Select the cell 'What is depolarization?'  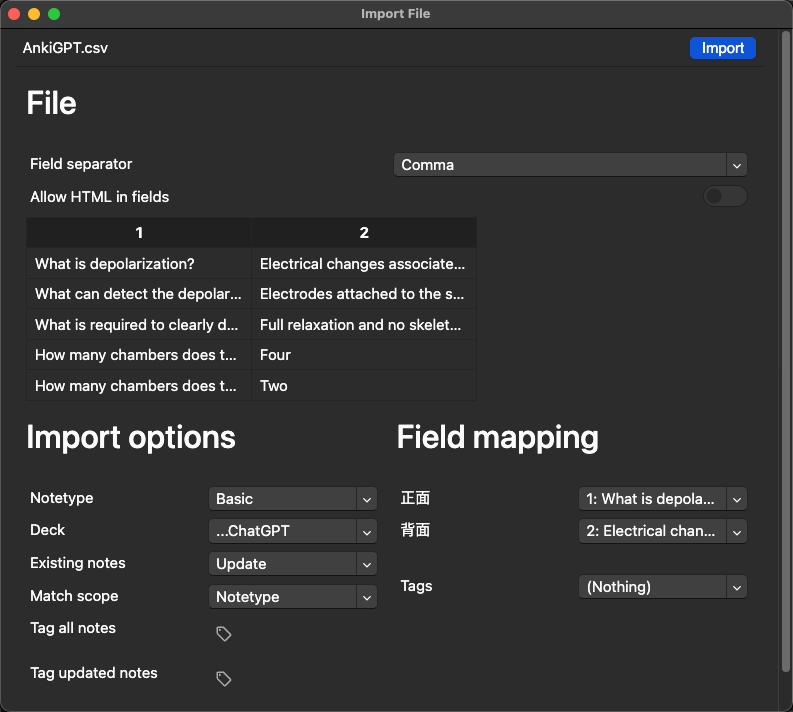point(139,264)
